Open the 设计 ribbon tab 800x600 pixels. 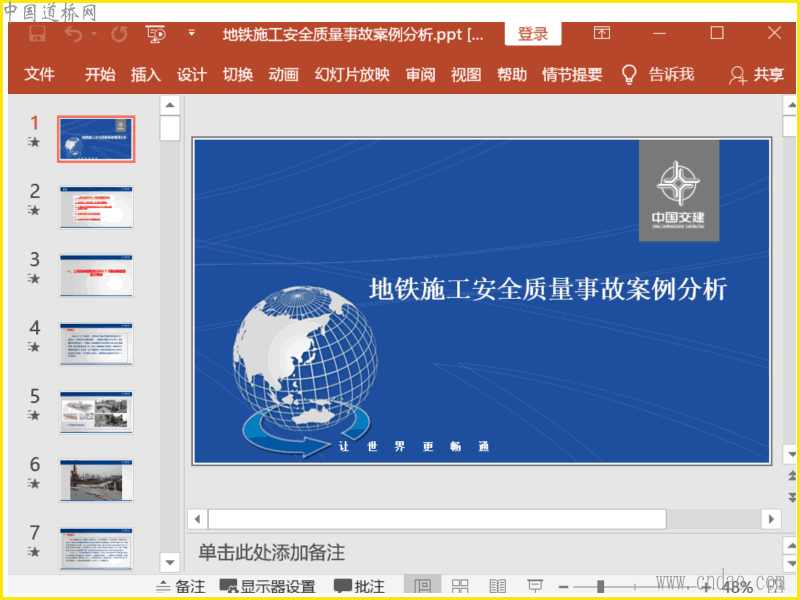192,75
